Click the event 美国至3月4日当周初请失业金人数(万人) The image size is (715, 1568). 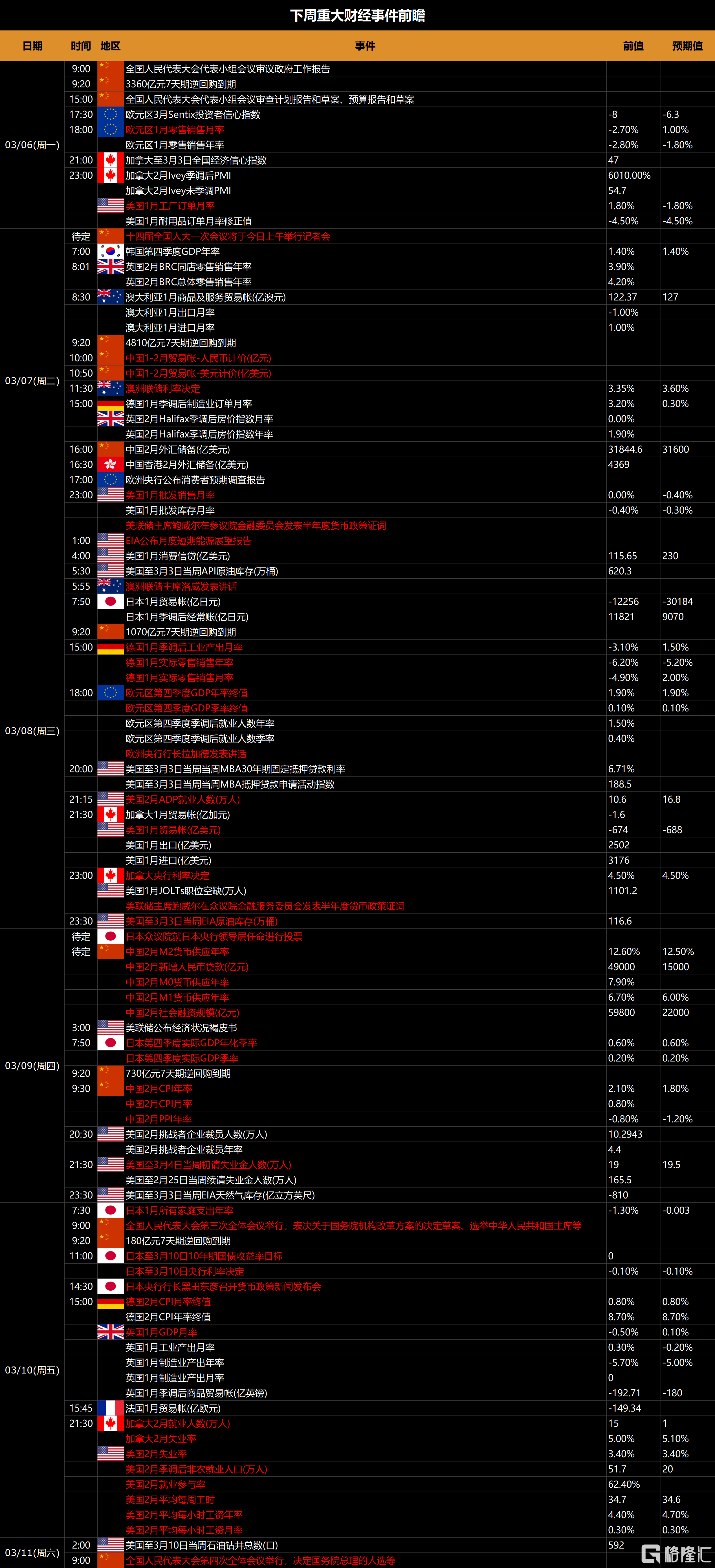pos(208,1164)
